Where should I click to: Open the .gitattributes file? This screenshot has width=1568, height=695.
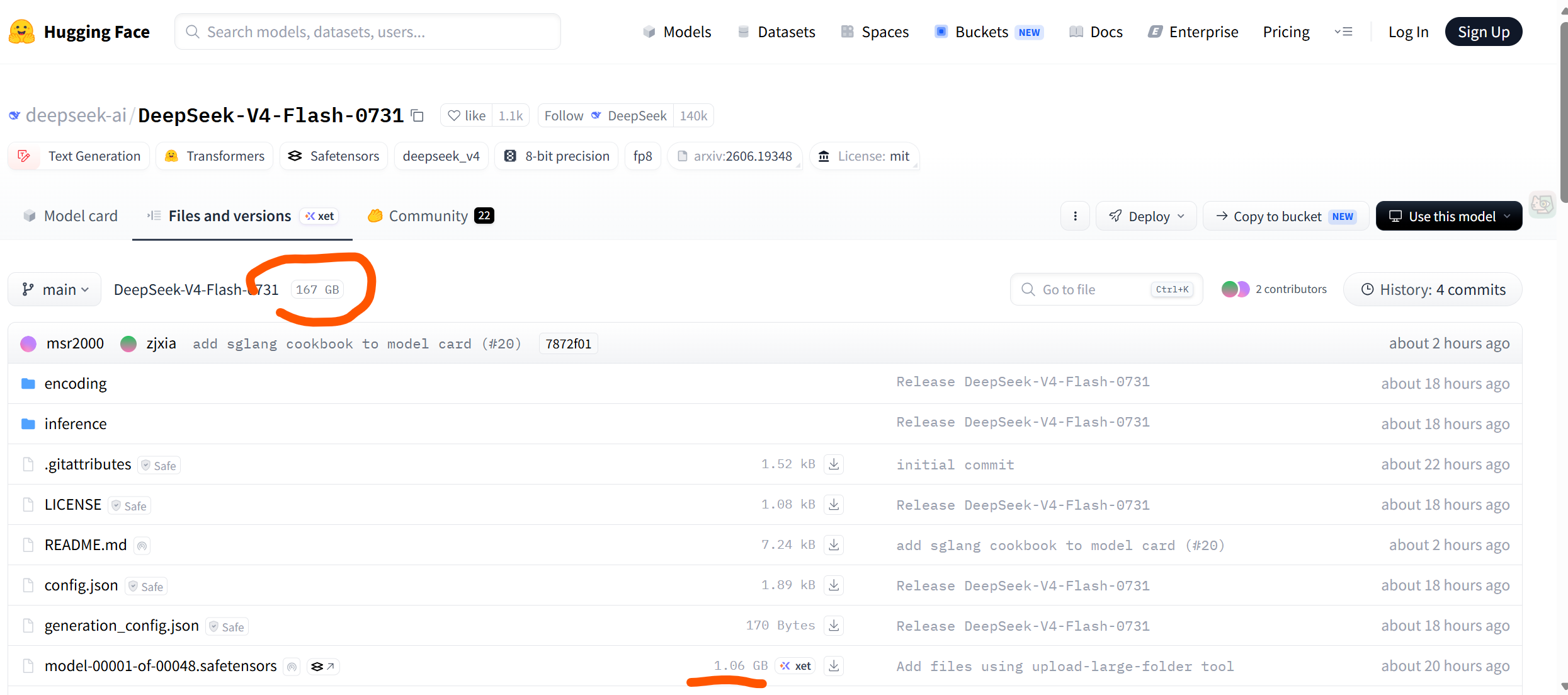(x=88, y=464)
